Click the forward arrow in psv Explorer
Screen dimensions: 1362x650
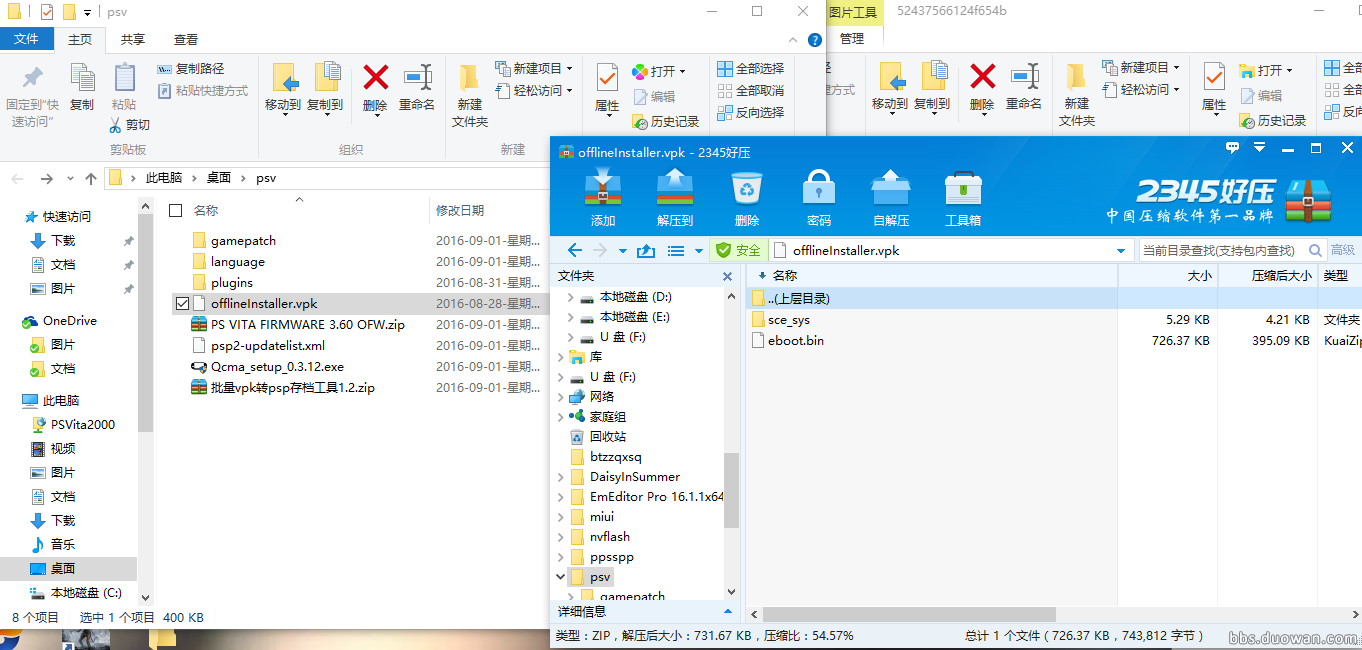click(x=46, y=178)
